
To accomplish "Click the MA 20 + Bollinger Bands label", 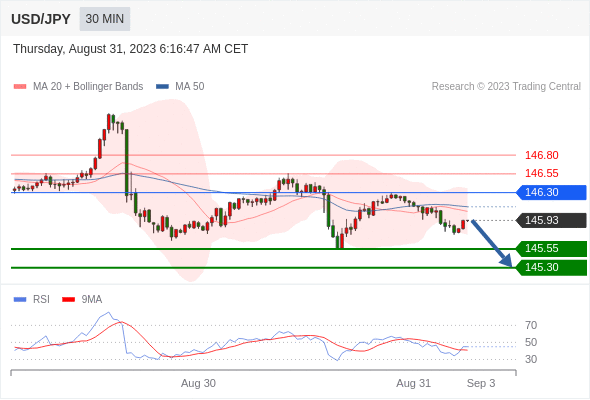I will pos(88,87).
